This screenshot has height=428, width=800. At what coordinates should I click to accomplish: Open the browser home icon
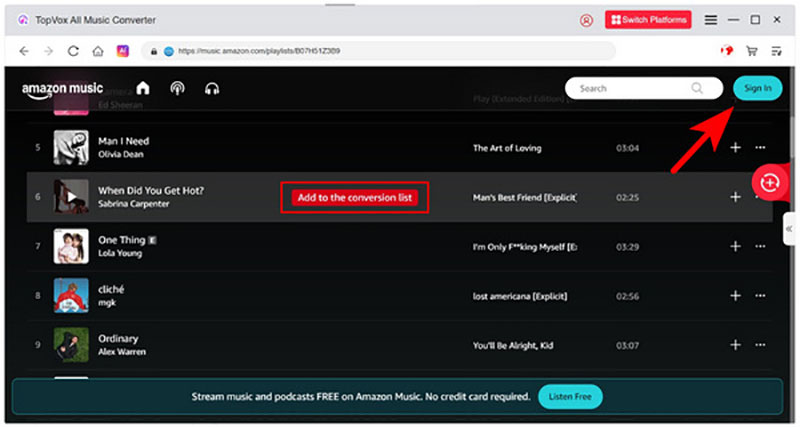coord(98,51)
